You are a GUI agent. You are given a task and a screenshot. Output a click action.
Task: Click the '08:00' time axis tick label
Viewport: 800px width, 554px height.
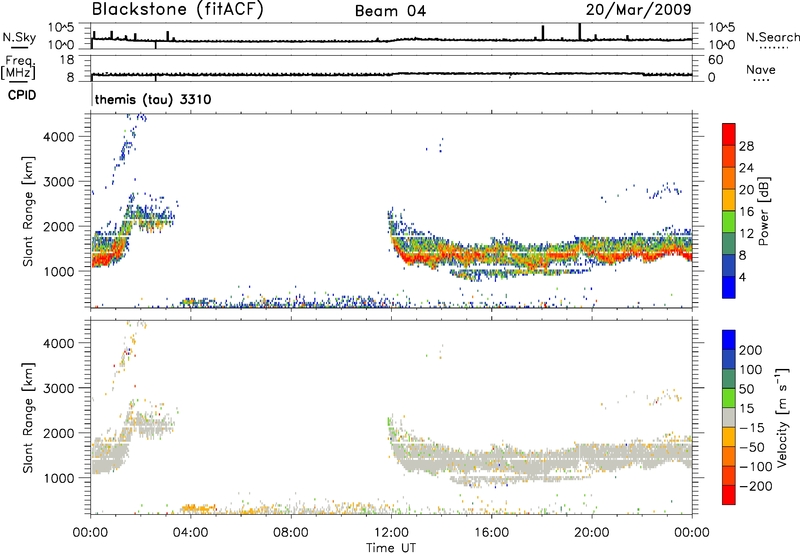coord(291,533)
